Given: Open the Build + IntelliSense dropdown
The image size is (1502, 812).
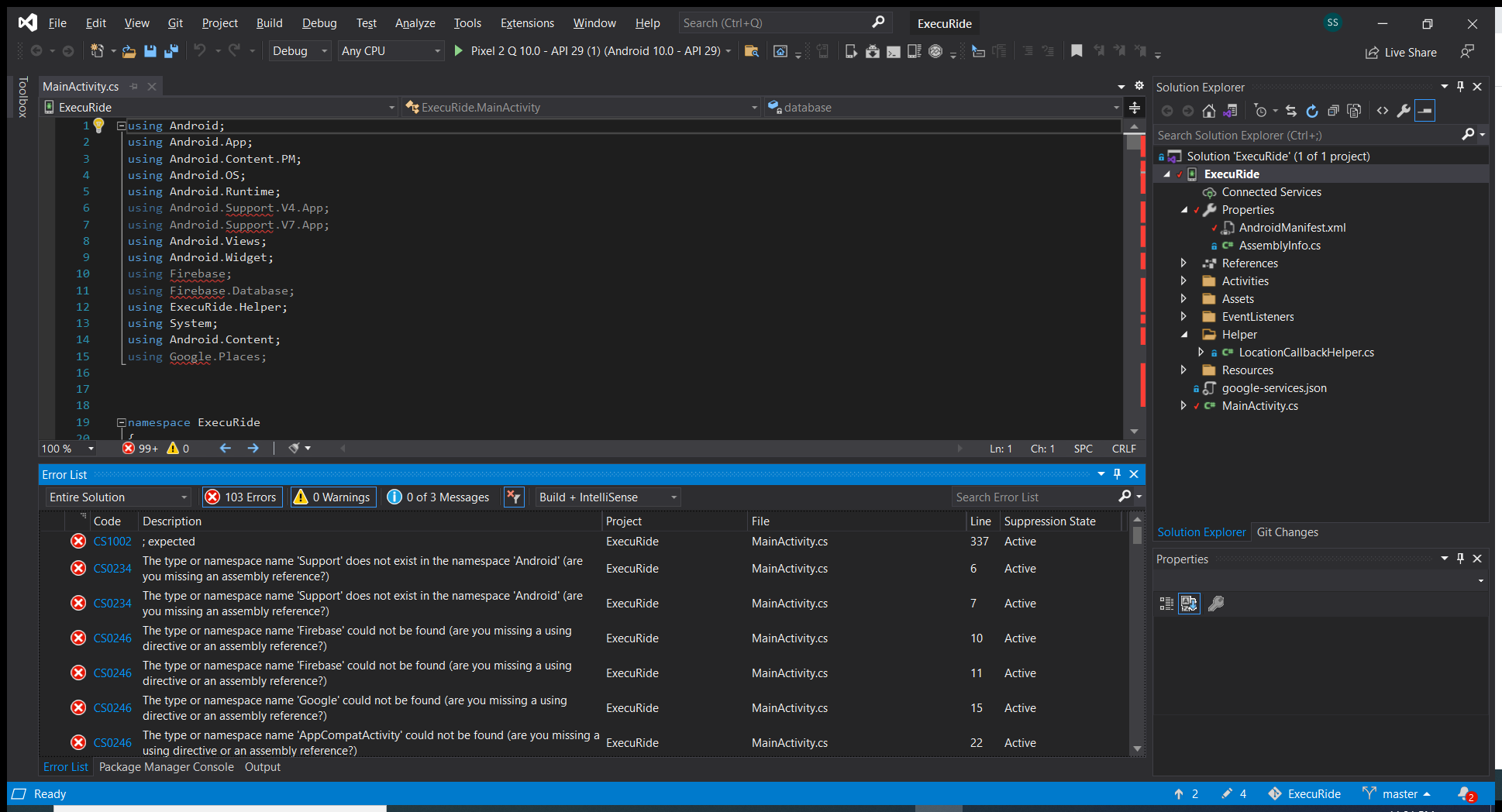Looking at the screenshot, I should [608, 497].
